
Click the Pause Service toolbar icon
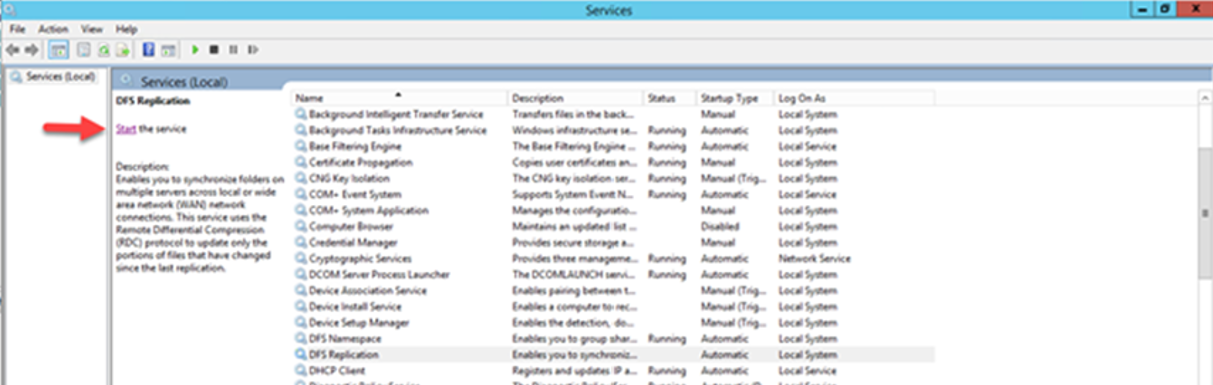[x=233, y=49]
